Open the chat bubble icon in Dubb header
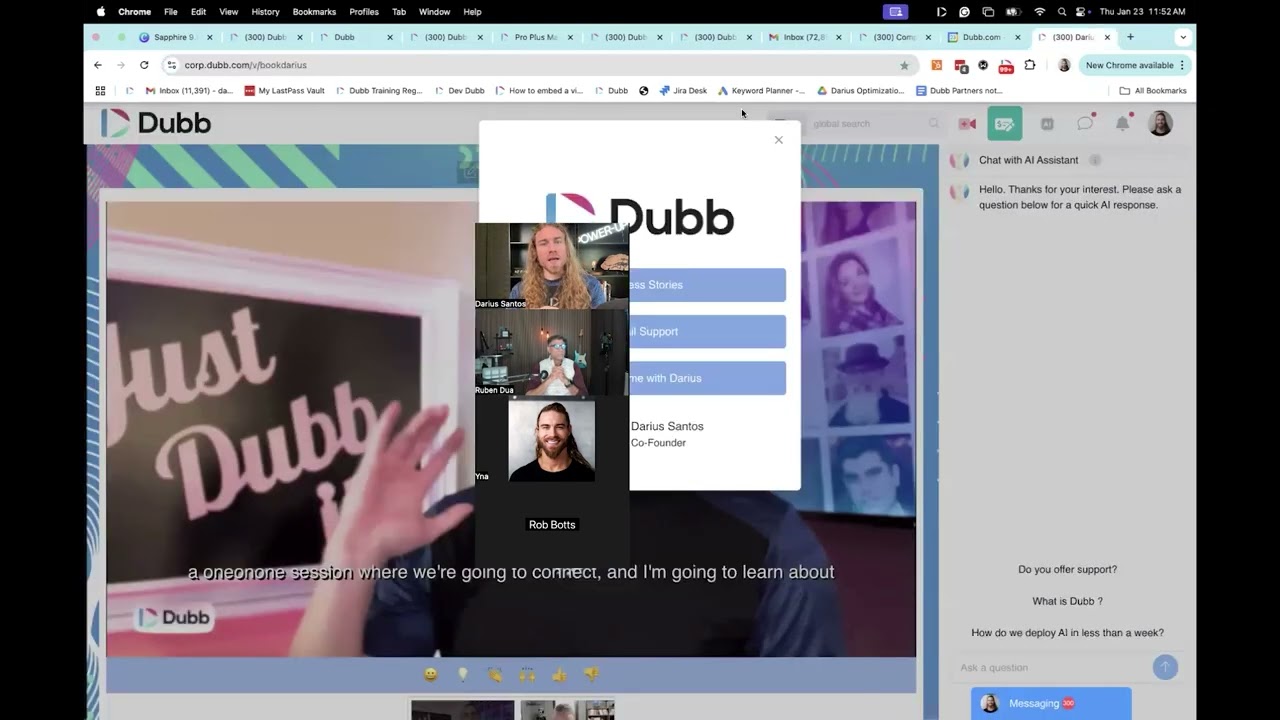1280x720 pixels. click(1085, 124)
